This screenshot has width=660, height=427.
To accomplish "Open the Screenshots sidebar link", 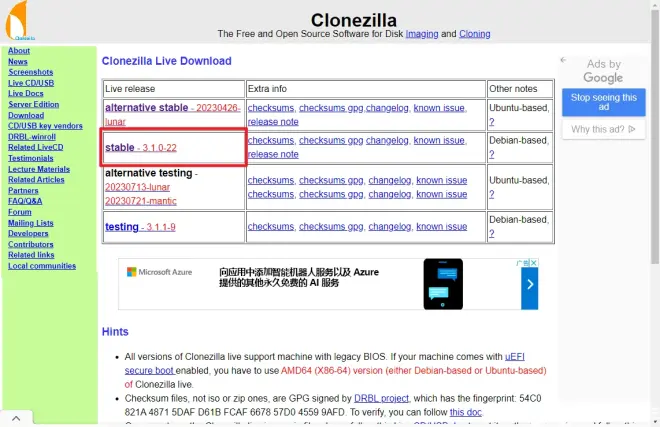I will click(x=31, y=72).
